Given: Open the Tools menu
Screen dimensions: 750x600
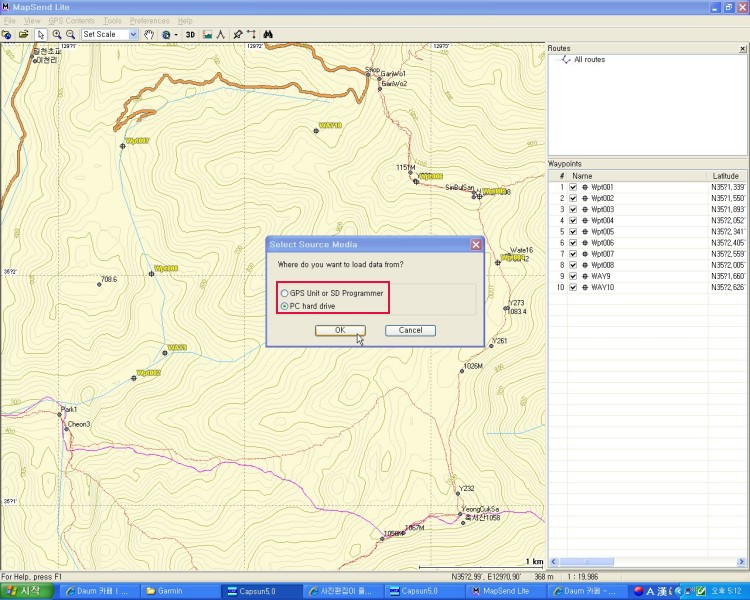Looking at the screenshot, I should 112,21.
